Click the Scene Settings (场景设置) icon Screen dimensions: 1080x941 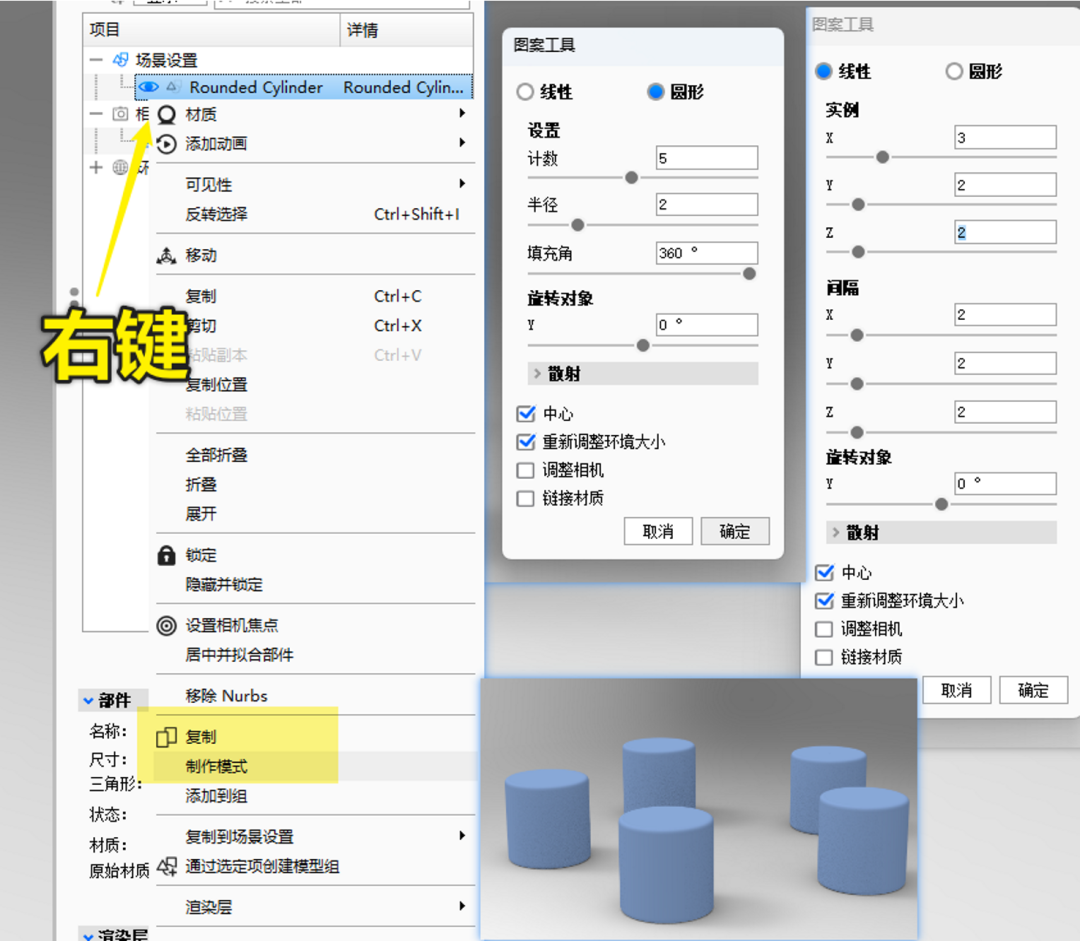pos(121,60)
